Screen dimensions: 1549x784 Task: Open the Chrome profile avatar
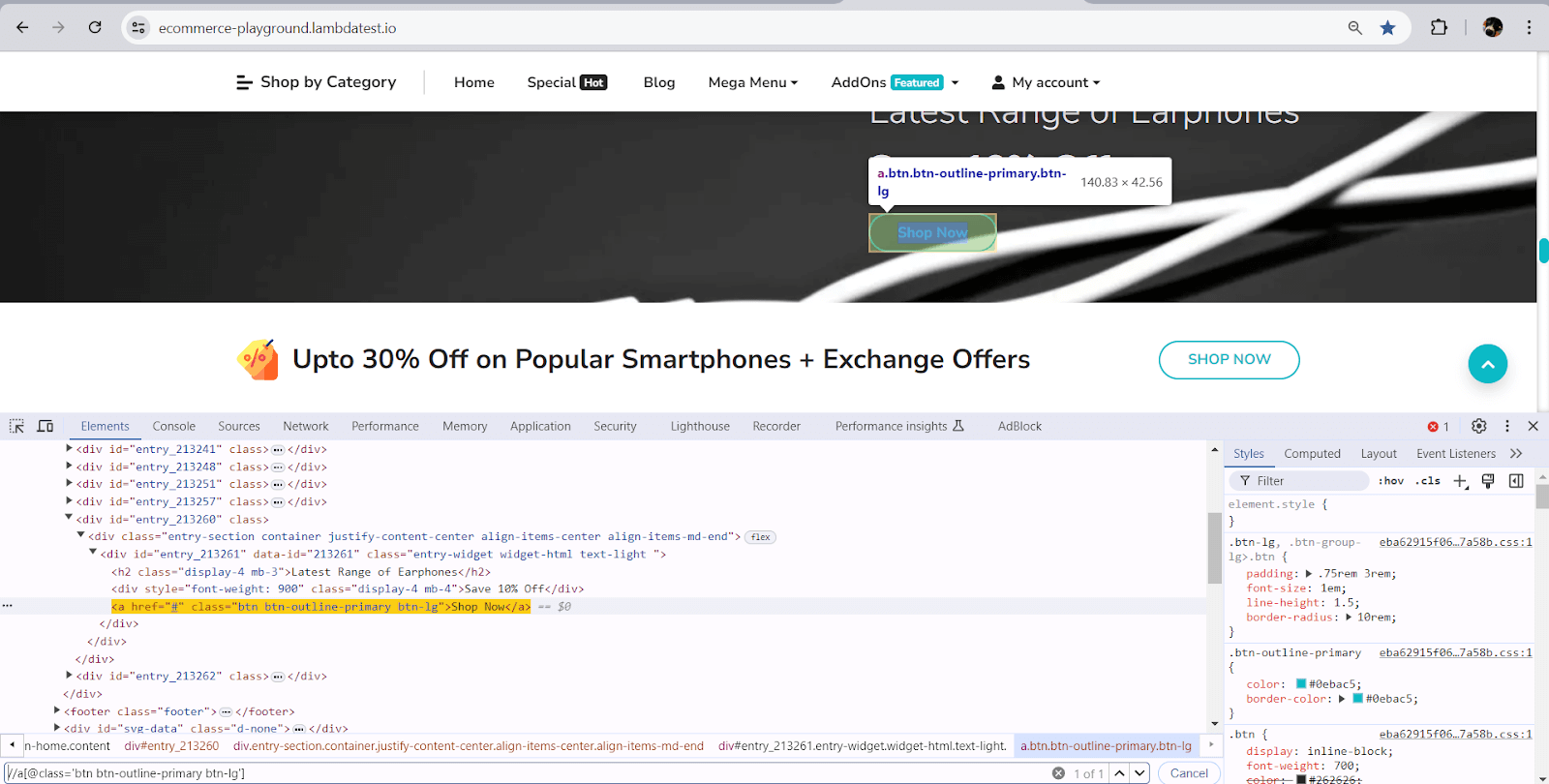1493,27
